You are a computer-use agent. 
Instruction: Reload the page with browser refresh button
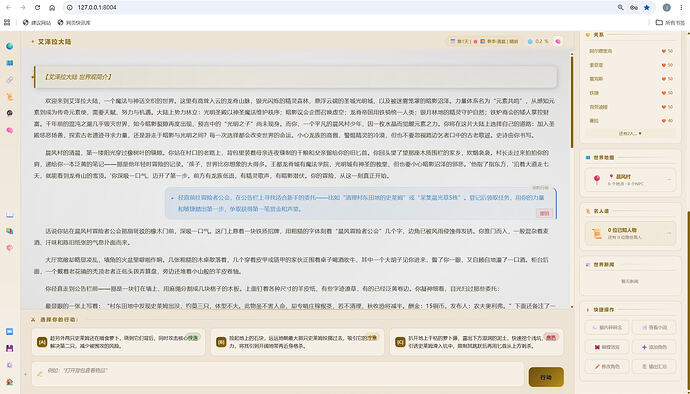click(x=37, y=7)
